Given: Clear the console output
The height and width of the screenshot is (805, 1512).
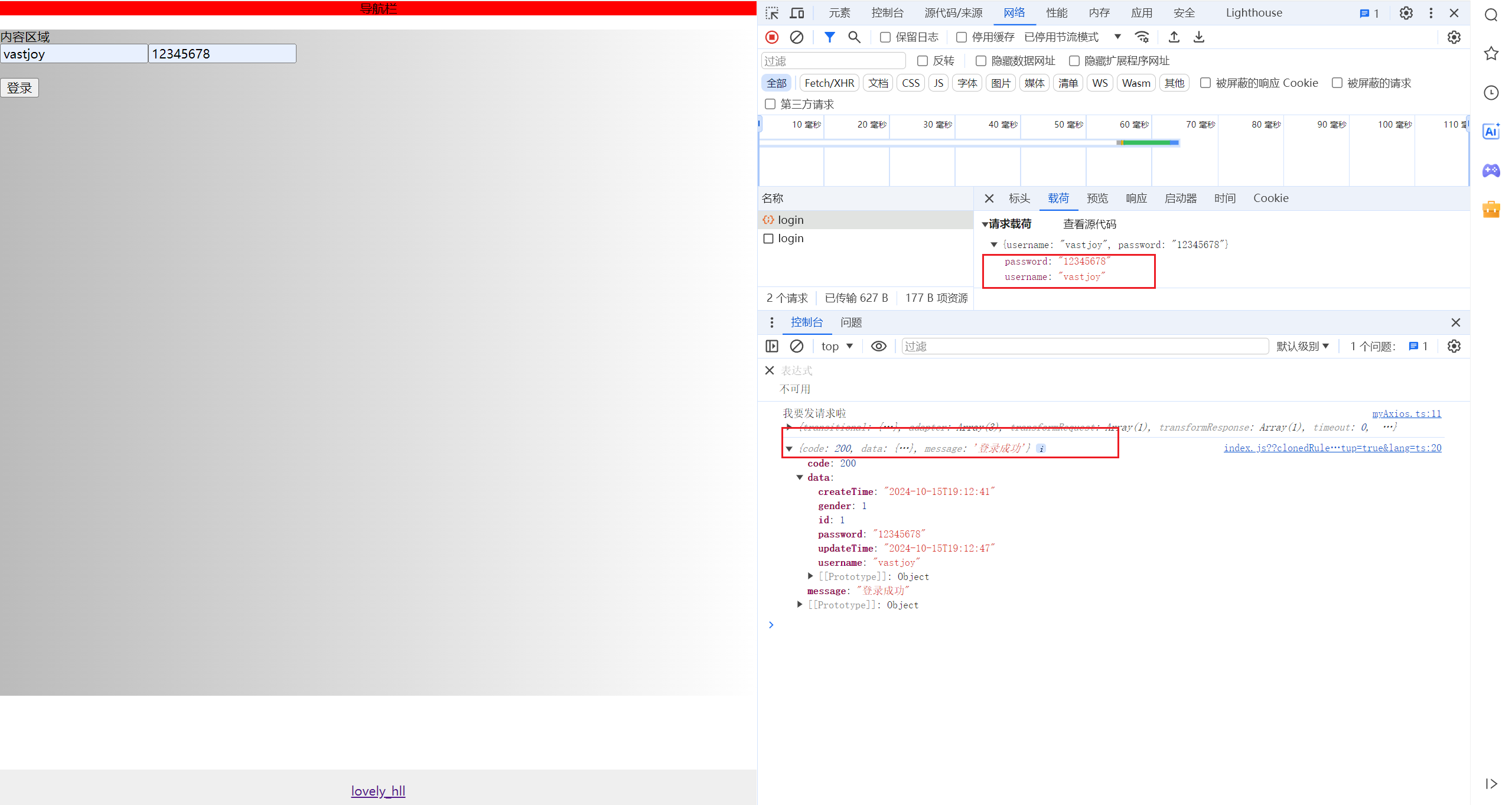Looking at the screenshot, I should pos(797,346).
